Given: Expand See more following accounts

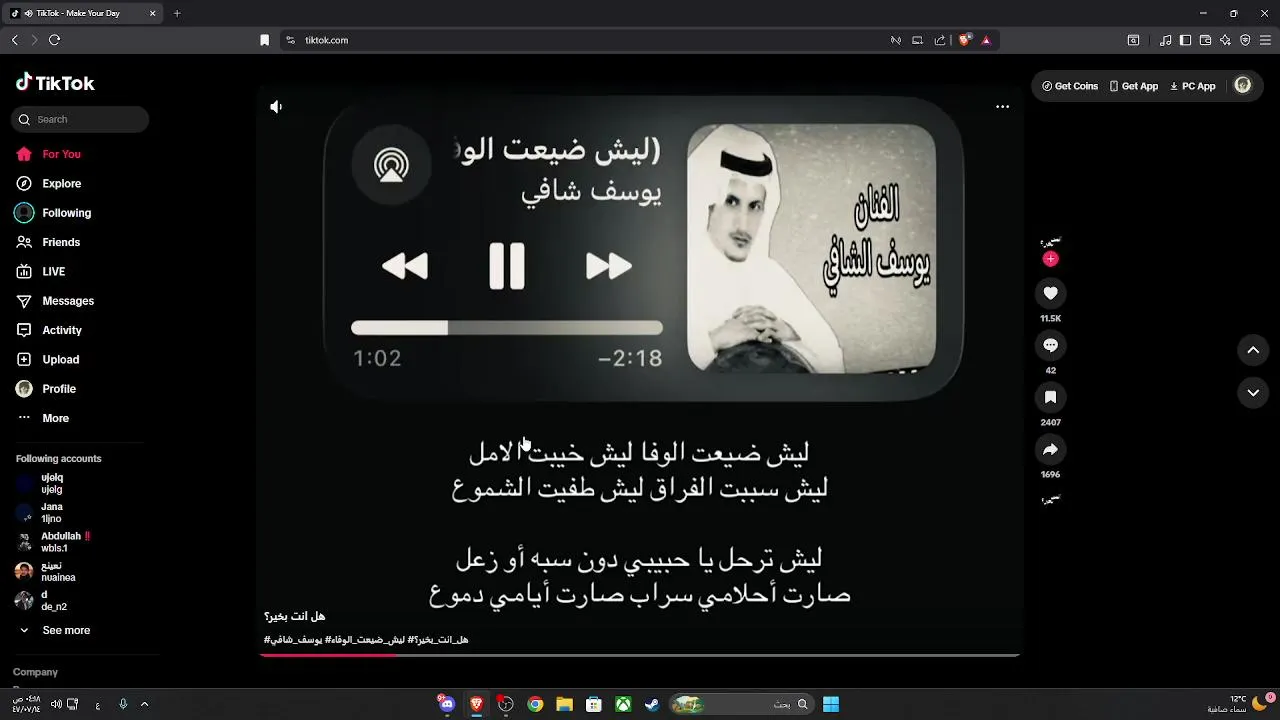Looking at the screenshot, I should [x=54, y=630].
